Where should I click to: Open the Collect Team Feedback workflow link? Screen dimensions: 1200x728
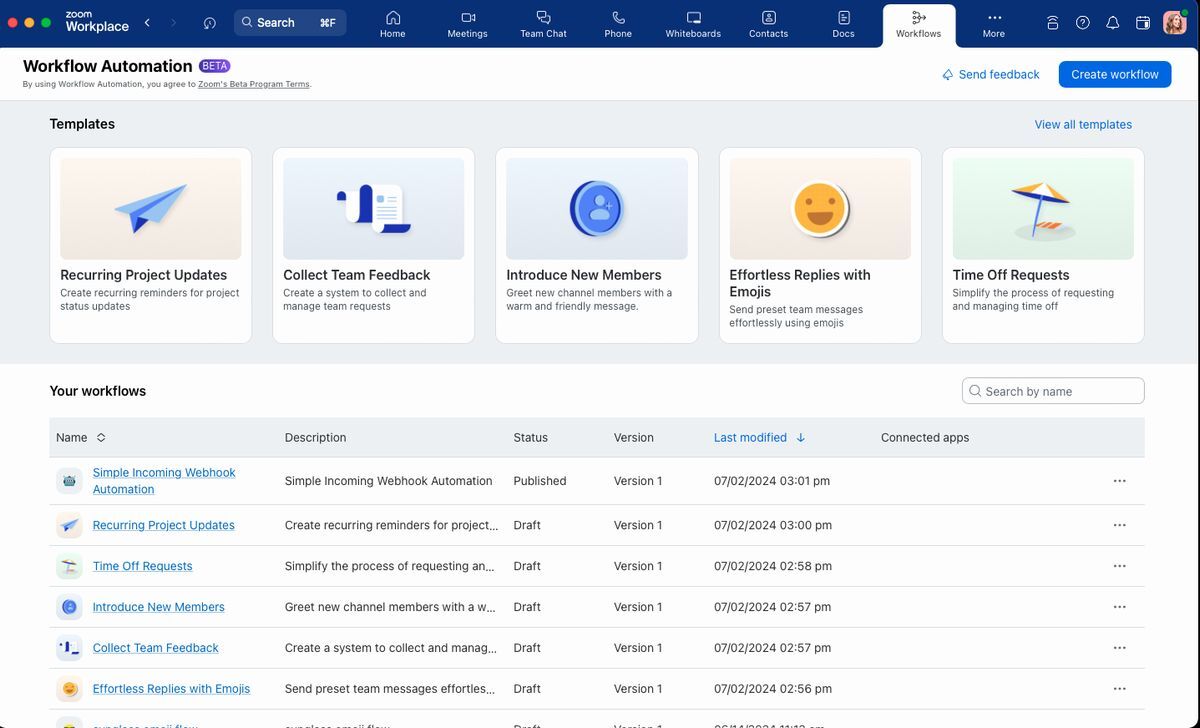[x=156, y=648]
